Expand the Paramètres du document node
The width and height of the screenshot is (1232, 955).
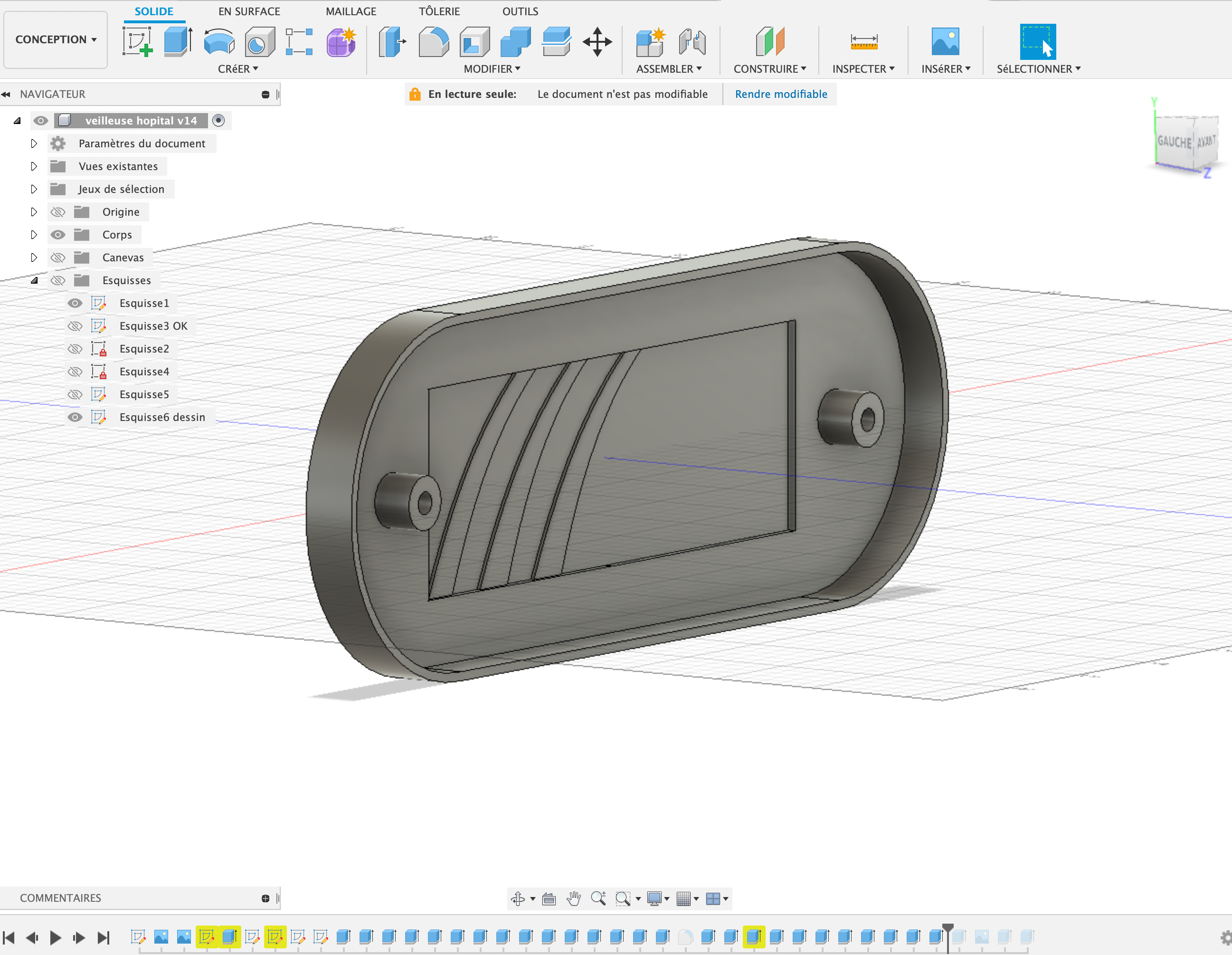pyautogui.click(x=34, y=143)
